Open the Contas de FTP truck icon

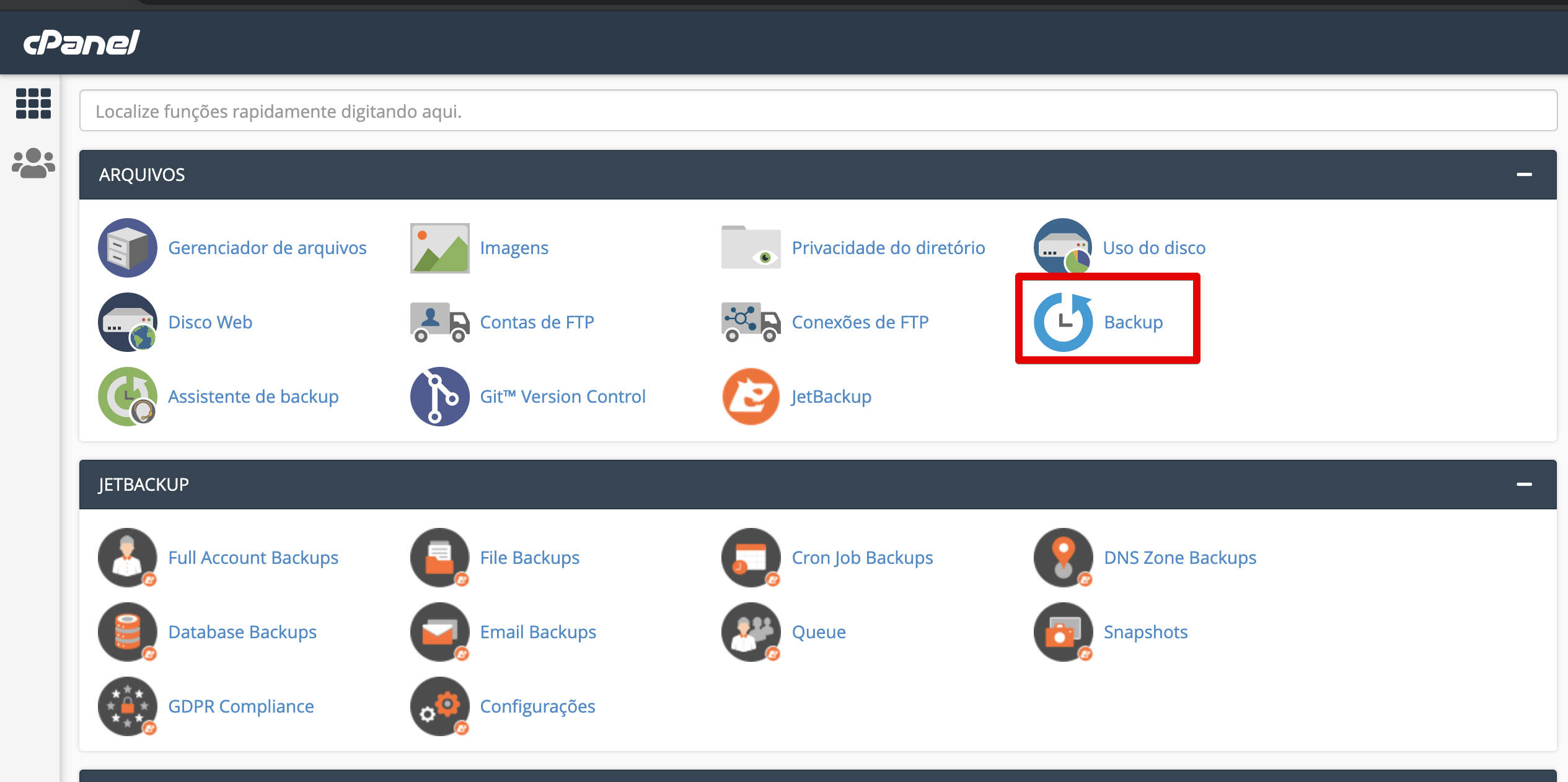[439, 322]
